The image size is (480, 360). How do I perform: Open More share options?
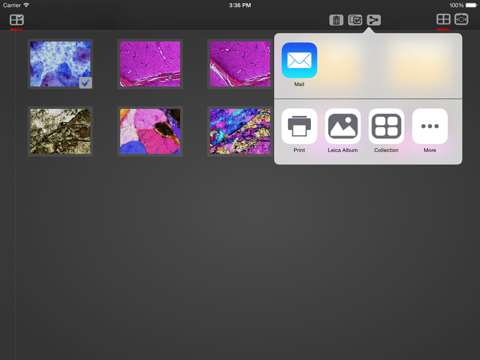click(x=430, y=126)
